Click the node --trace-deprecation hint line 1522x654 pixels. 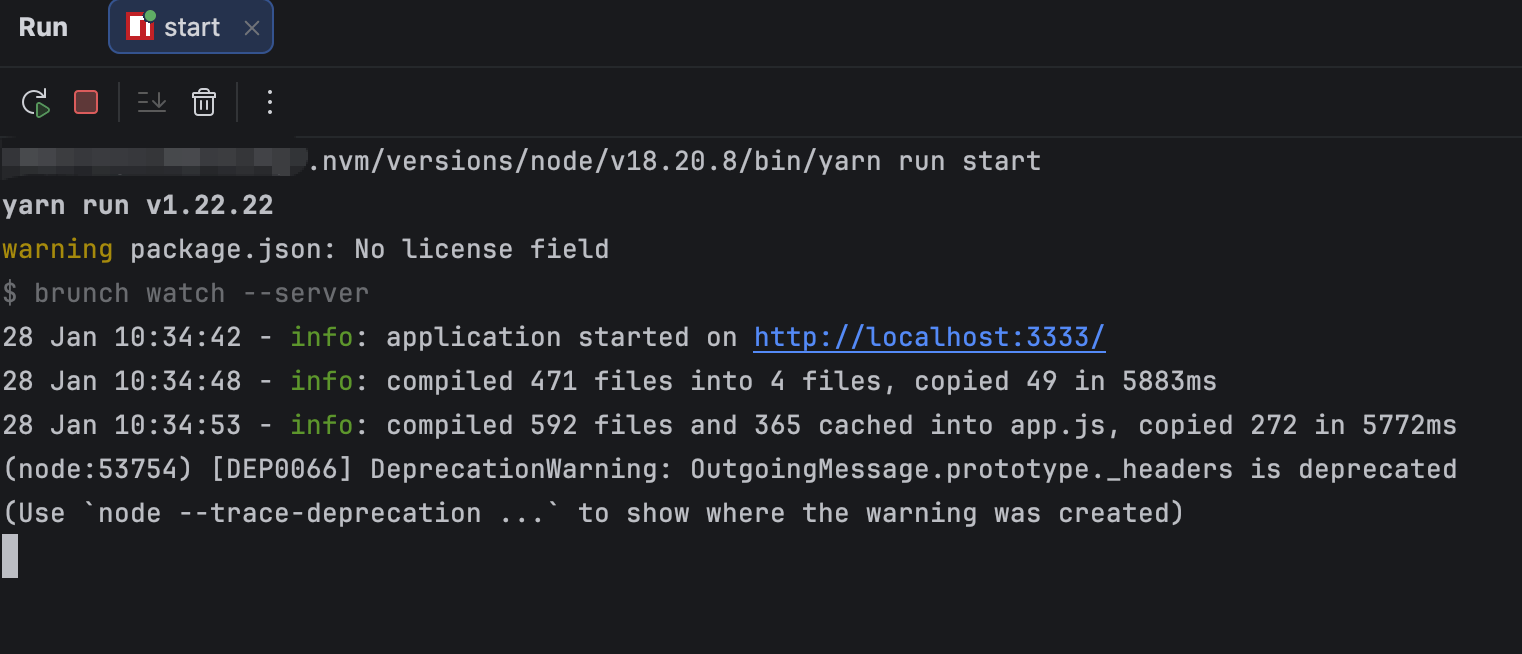592,513
